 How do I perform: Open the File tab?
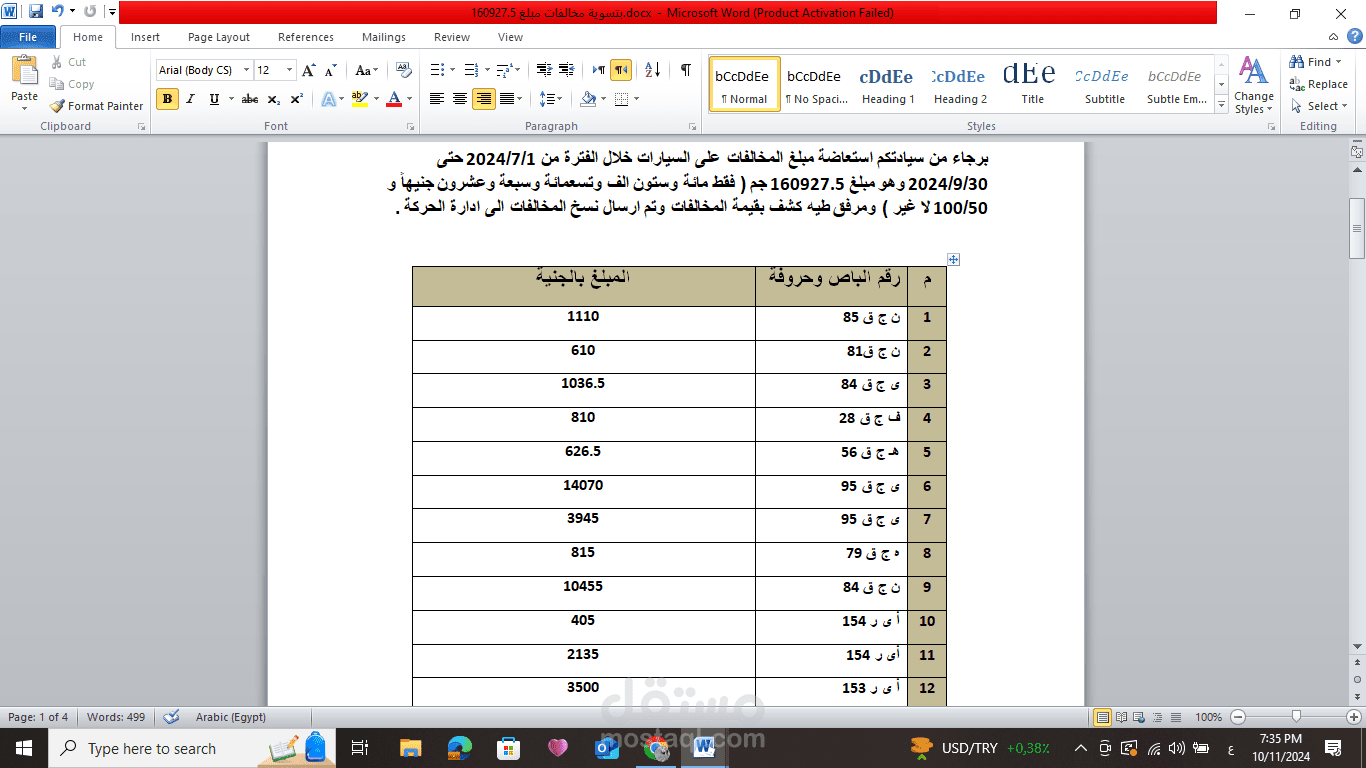[28, 36]
